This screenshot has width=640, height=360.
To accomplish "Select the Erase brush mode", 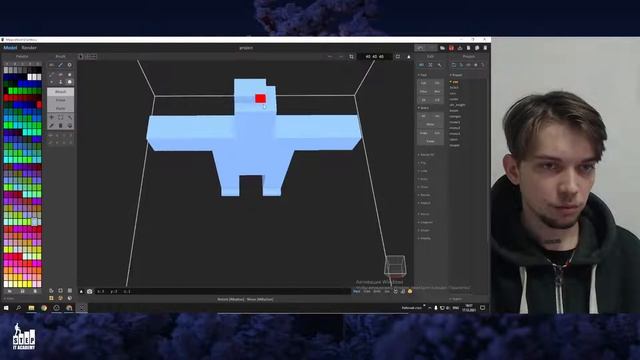I will point(60,100).
